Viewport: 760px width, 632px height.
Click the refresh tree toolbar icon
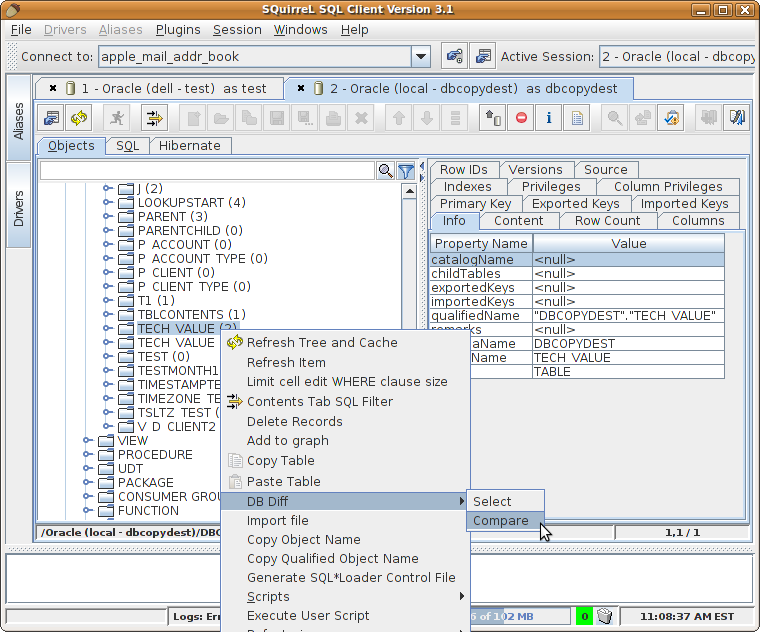[79, 118]
